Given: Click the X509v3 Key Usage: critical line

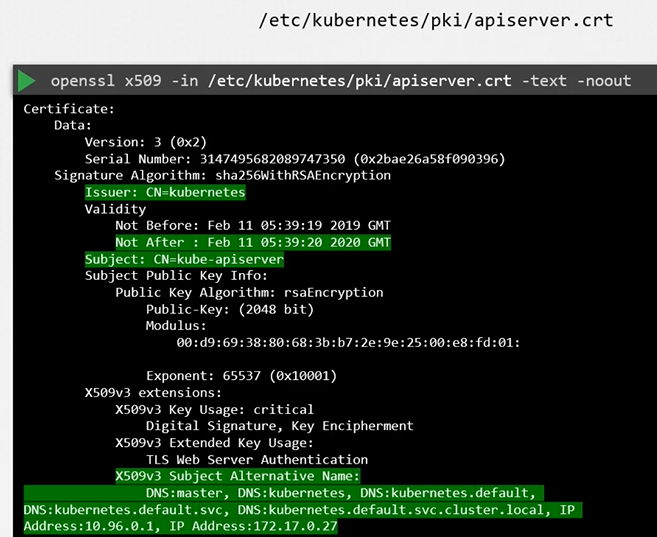Looking at the screenshot, I should pos(214,409).
